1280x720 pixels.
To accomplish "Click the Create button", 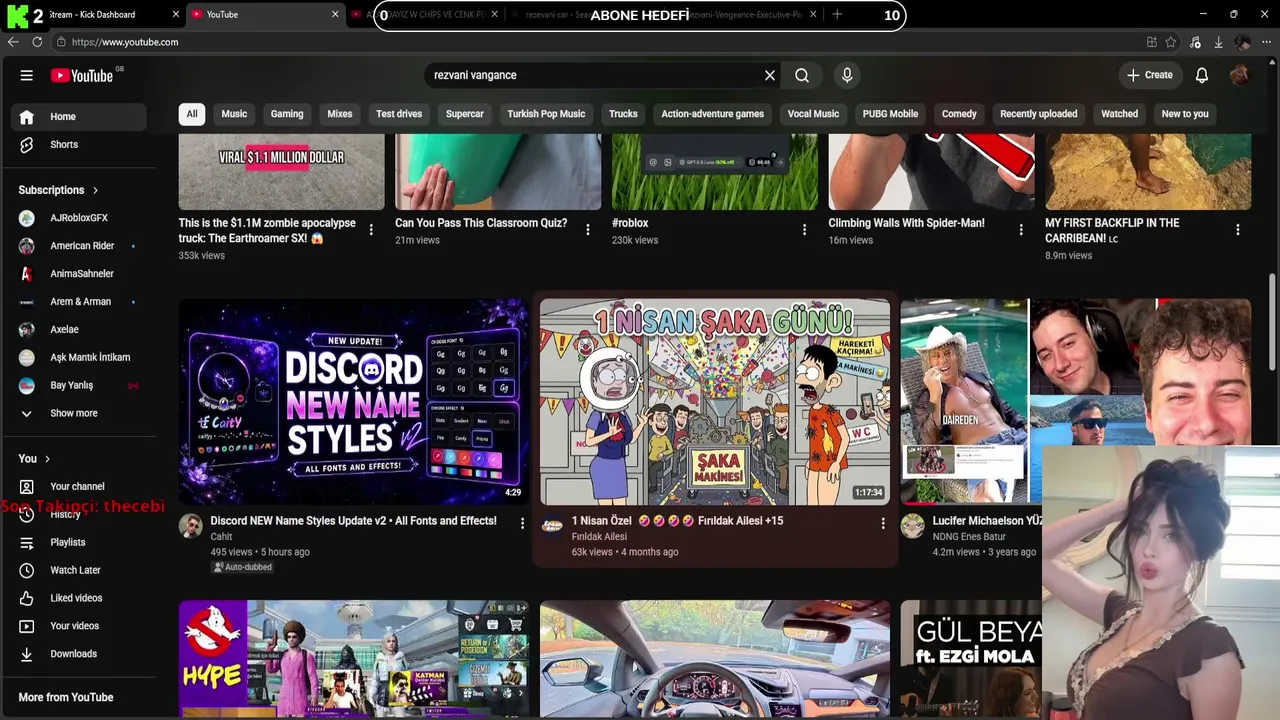I will tap(1150, 75).
